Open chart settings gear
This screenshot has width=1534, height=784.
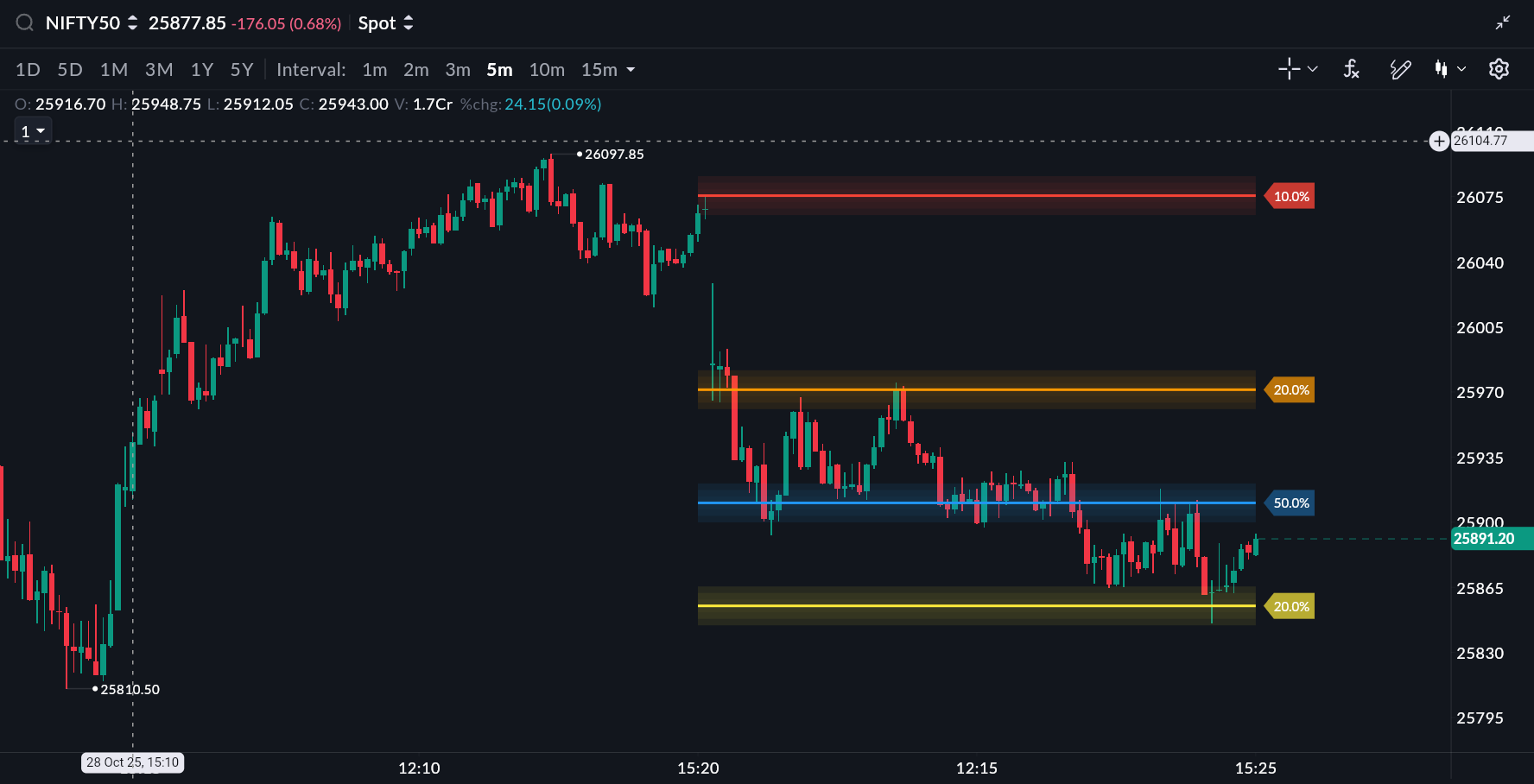(1499, 69)
